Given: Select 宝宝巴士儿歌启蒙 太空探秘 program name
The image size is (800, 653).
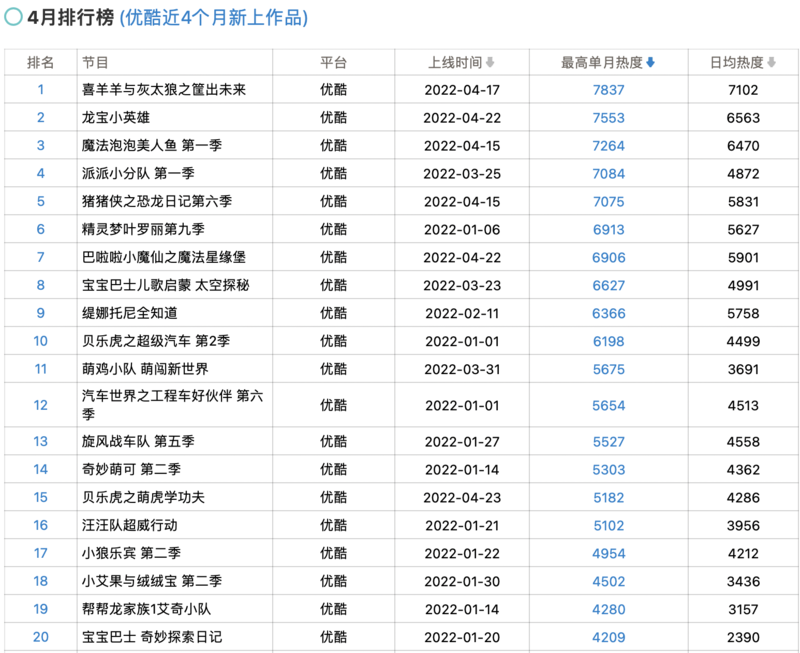Looking at the screenshot, I should coord(166,285).
